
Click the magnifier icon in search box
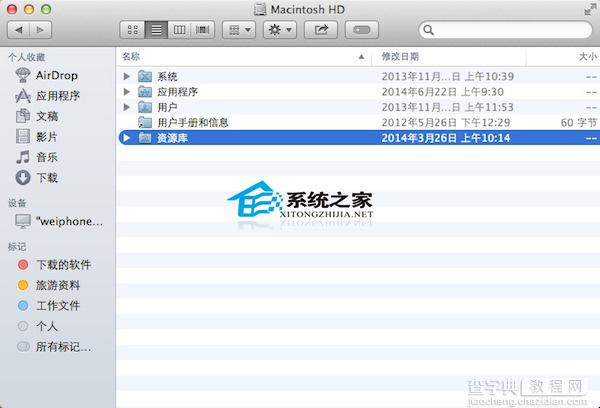point(429,30)
